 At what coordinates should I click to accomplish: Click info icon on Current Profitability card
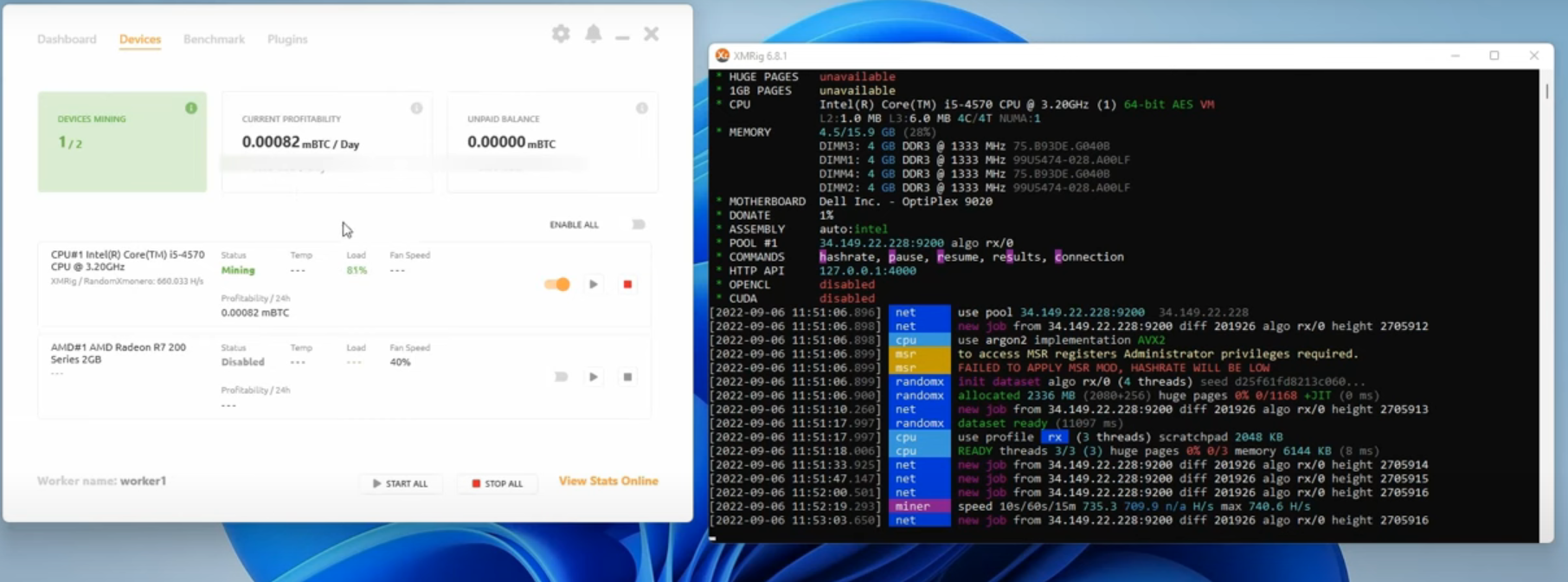416,108
